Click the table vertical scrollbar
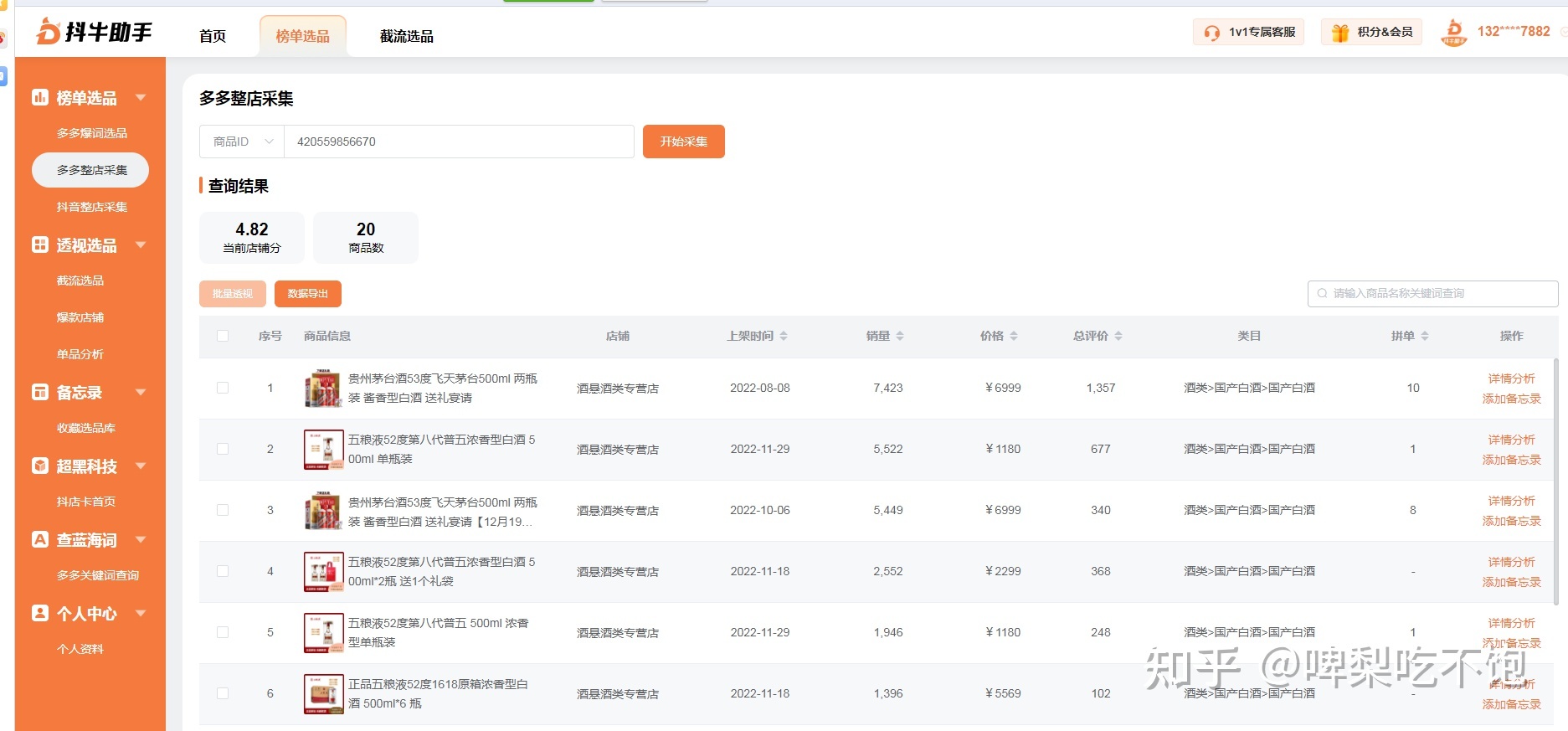This screenshot has height=731, width=1568. click(x=1555, y=481)
